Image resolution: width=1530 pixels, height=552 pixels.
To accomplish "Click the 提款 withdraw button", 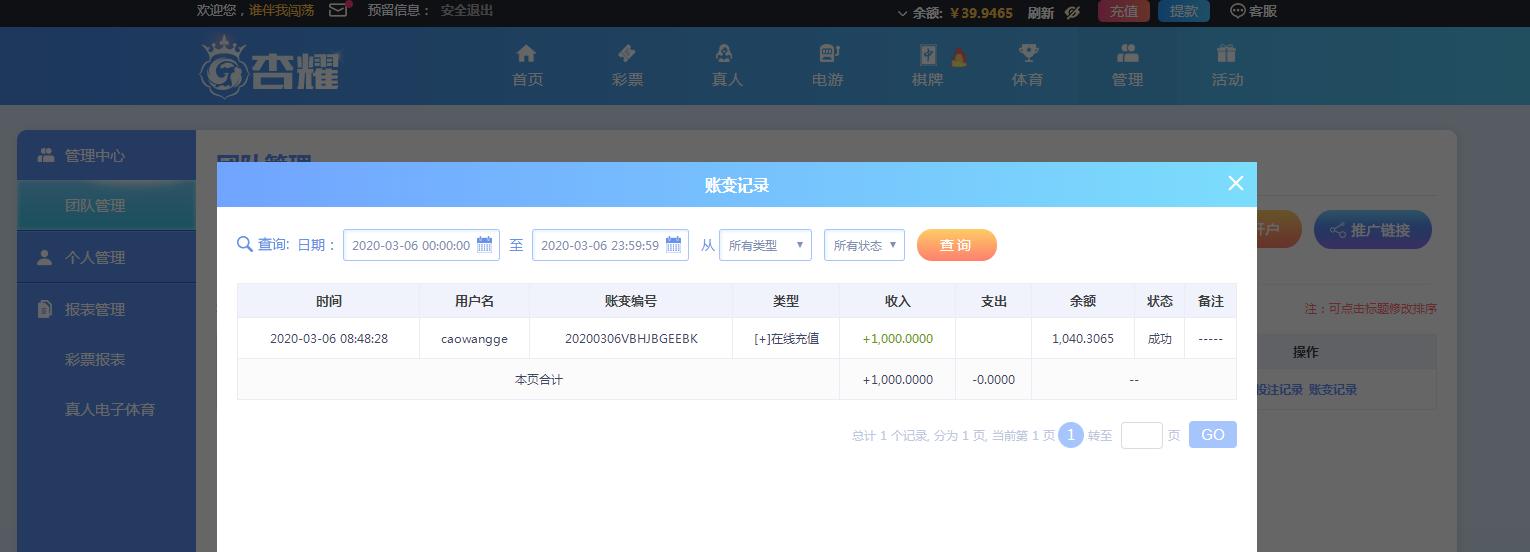I will pyautogui.click(x=1184, y=11).
